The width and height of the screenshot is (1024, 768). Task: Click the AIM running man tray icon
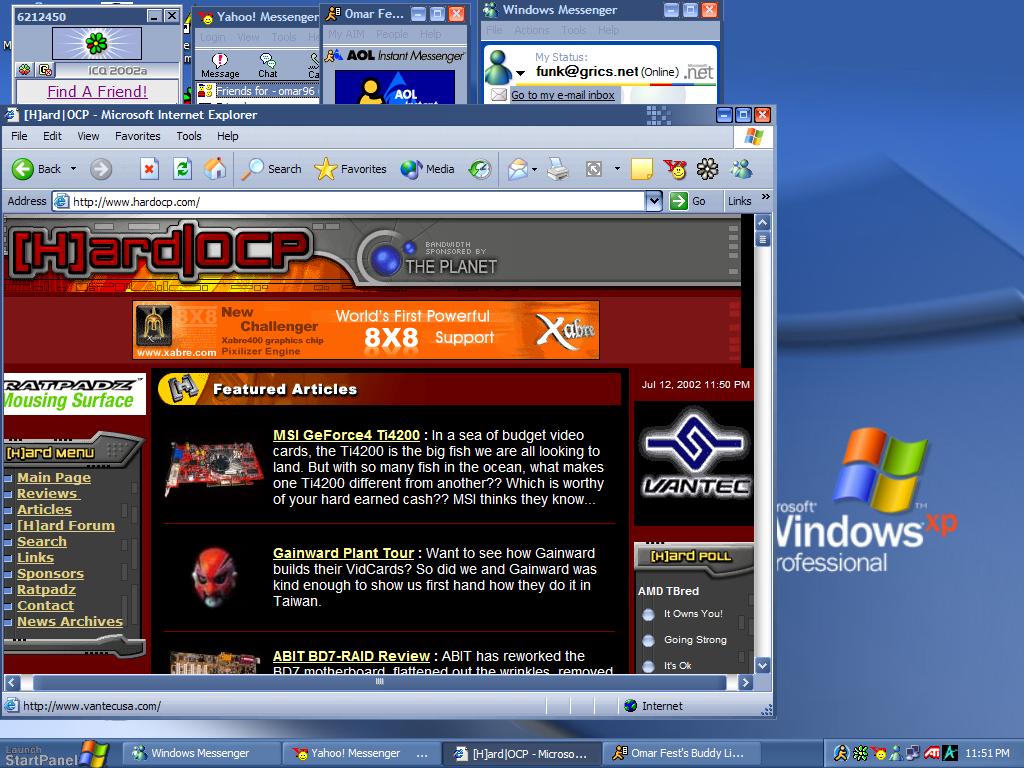pyautogui.click(x=841, y=753)
